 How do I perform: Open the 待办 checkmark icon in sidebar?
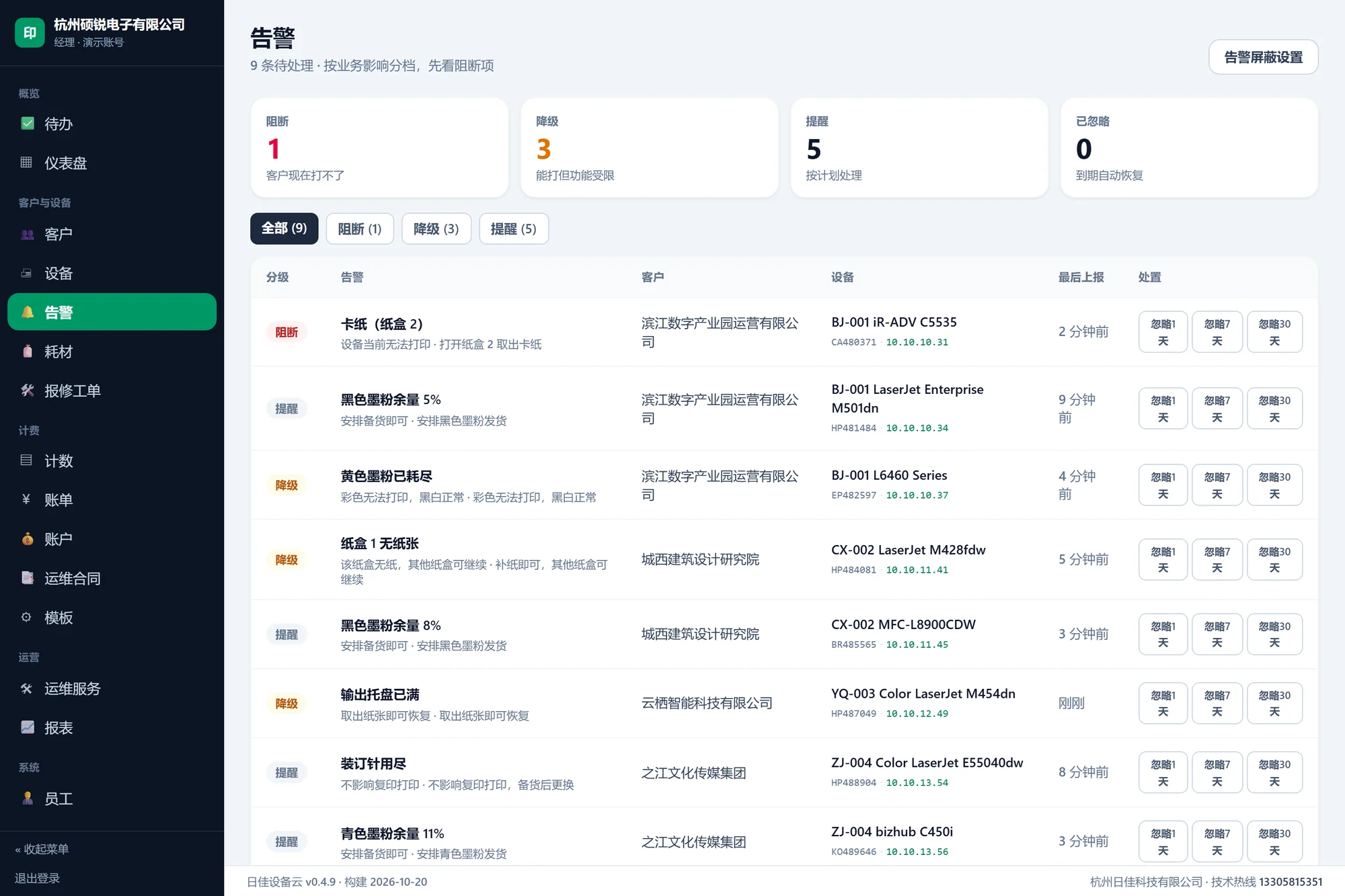click(28, 124)
